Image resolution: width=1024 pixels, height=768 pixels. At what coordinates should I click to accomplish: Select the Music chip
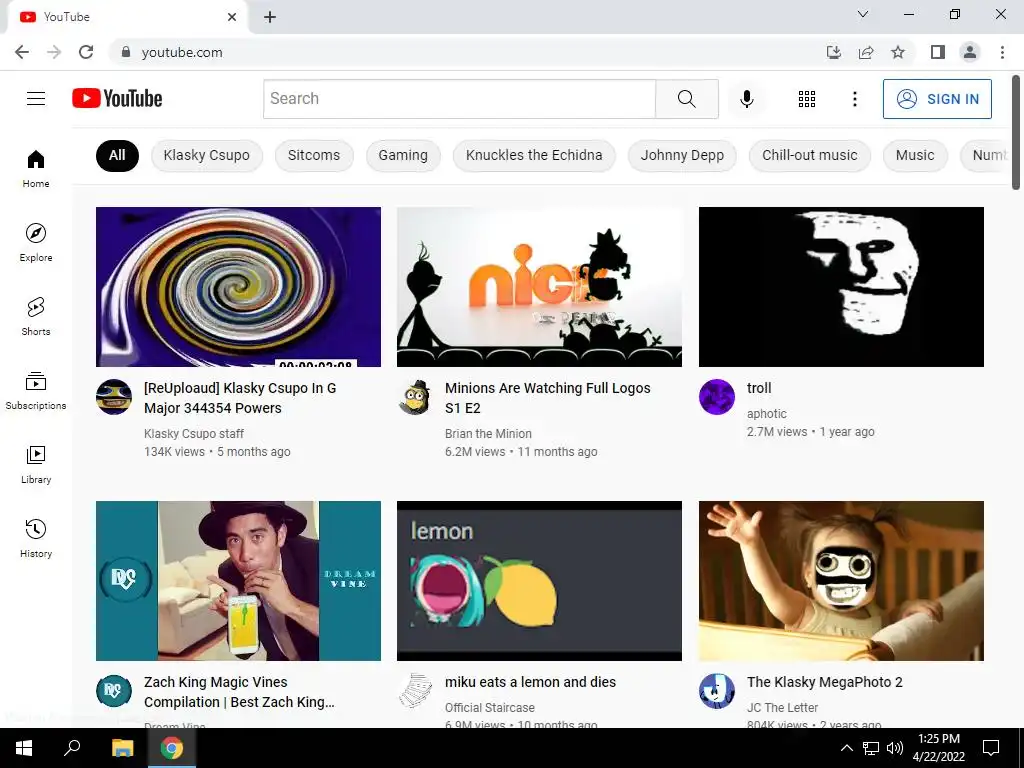[915, 155]
